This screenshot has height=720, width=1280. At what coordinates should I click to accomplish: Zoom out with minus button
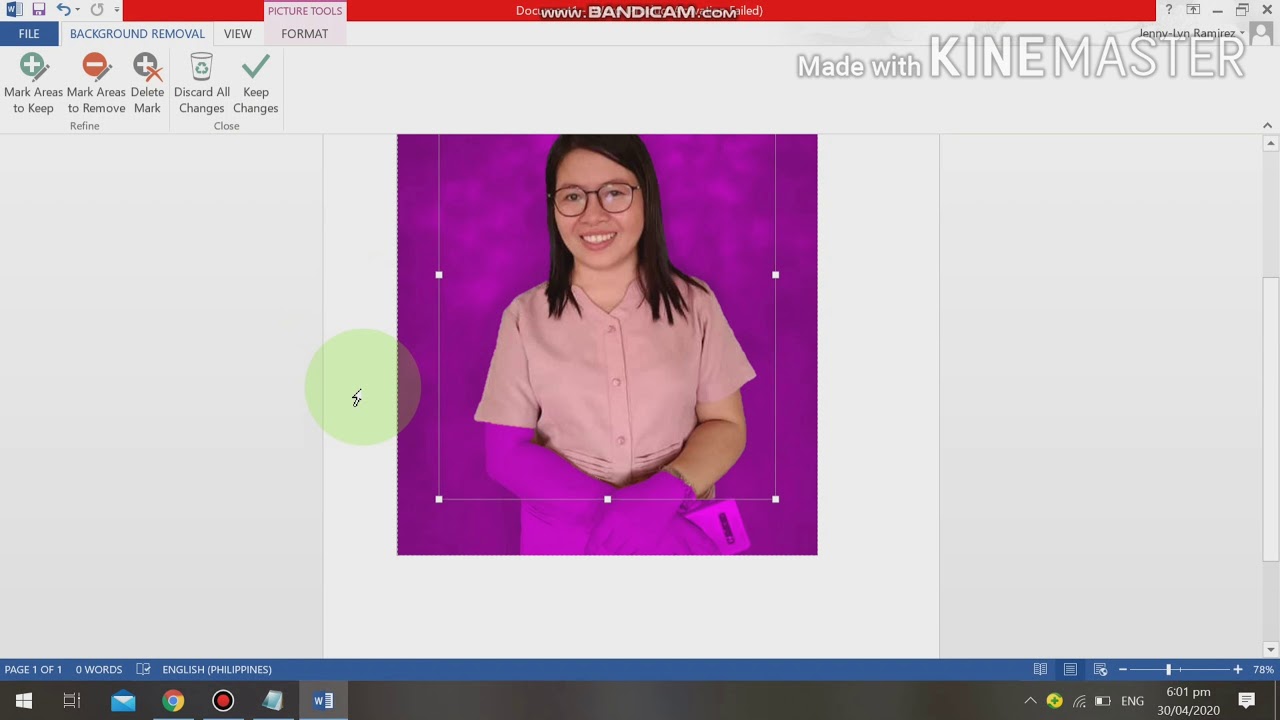[x=1123, y=669]
